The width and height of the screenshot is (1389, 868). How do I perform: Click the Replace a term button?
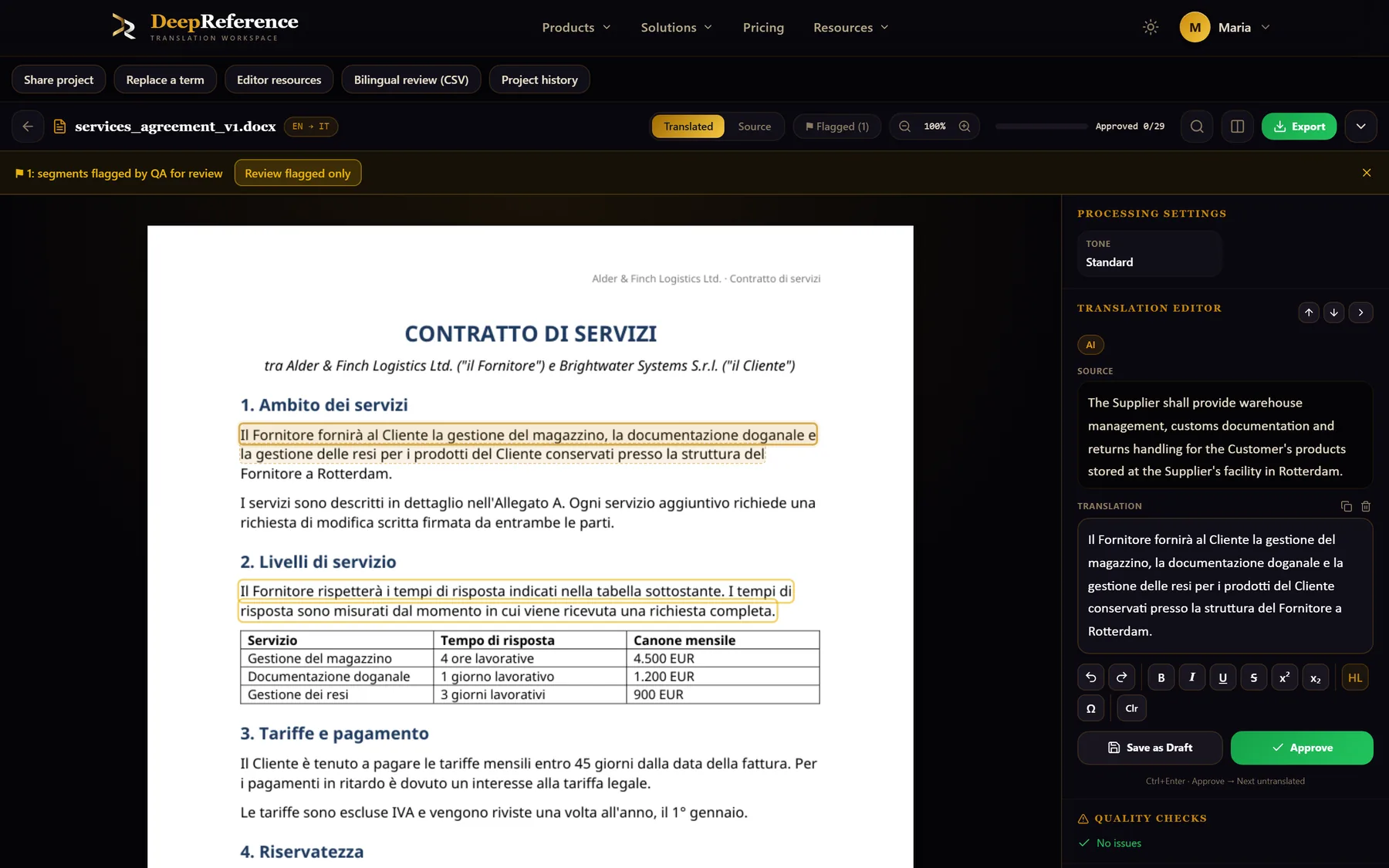tap(165, 79)
